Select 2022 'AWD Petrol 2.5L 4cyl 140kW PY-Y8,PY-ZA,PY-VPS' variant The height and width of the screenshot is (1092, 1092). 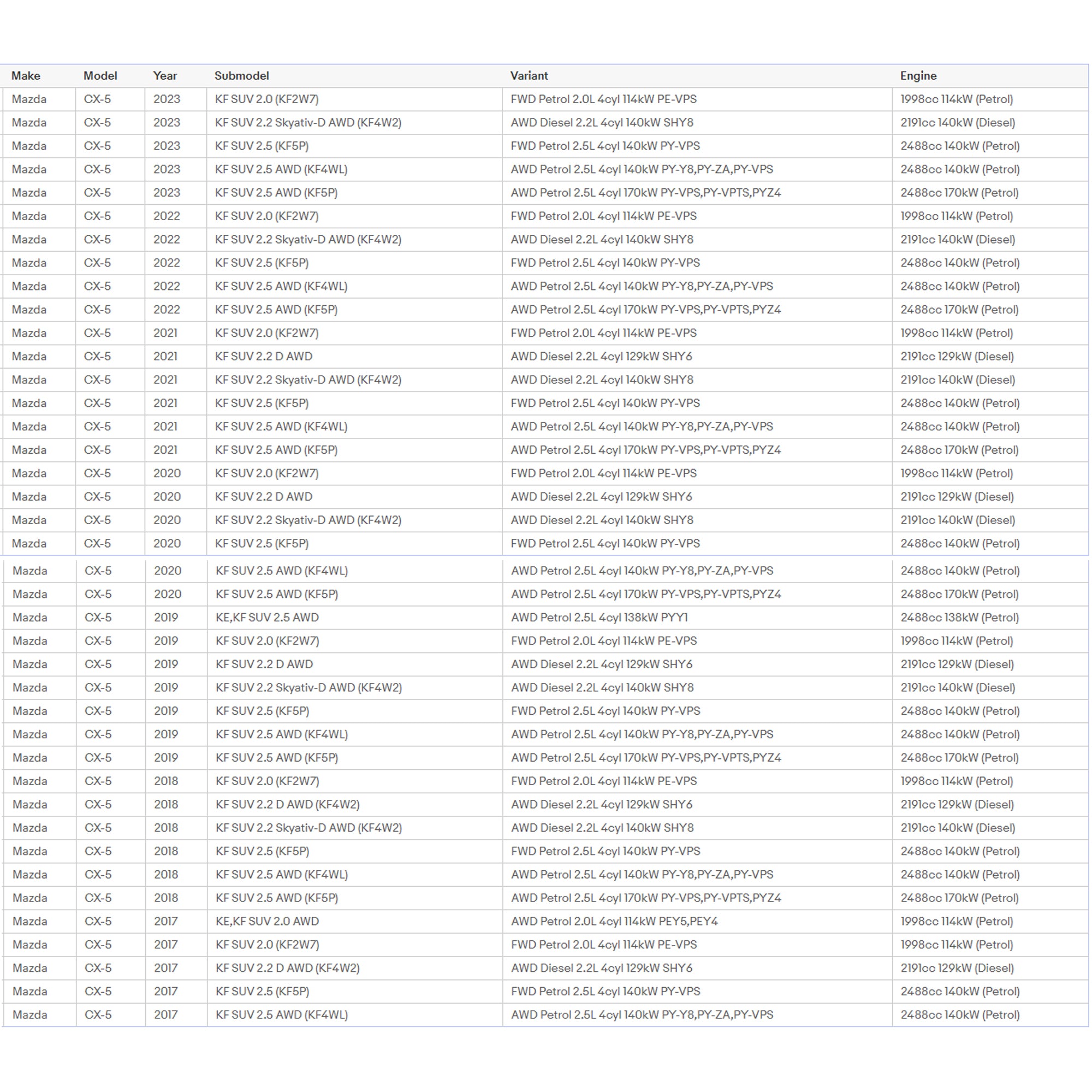pyautogui.click(x=642, y=287)
